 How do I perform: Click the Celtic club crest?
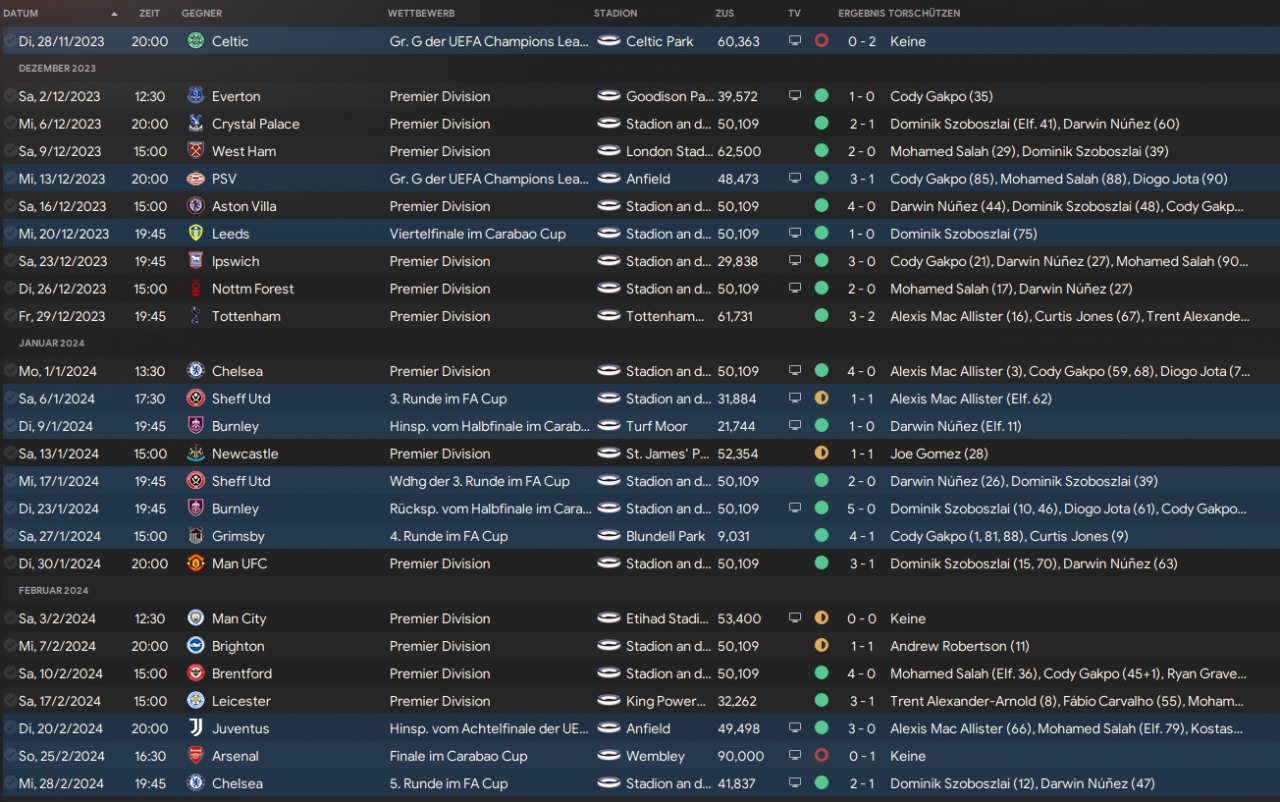[195, 41]
